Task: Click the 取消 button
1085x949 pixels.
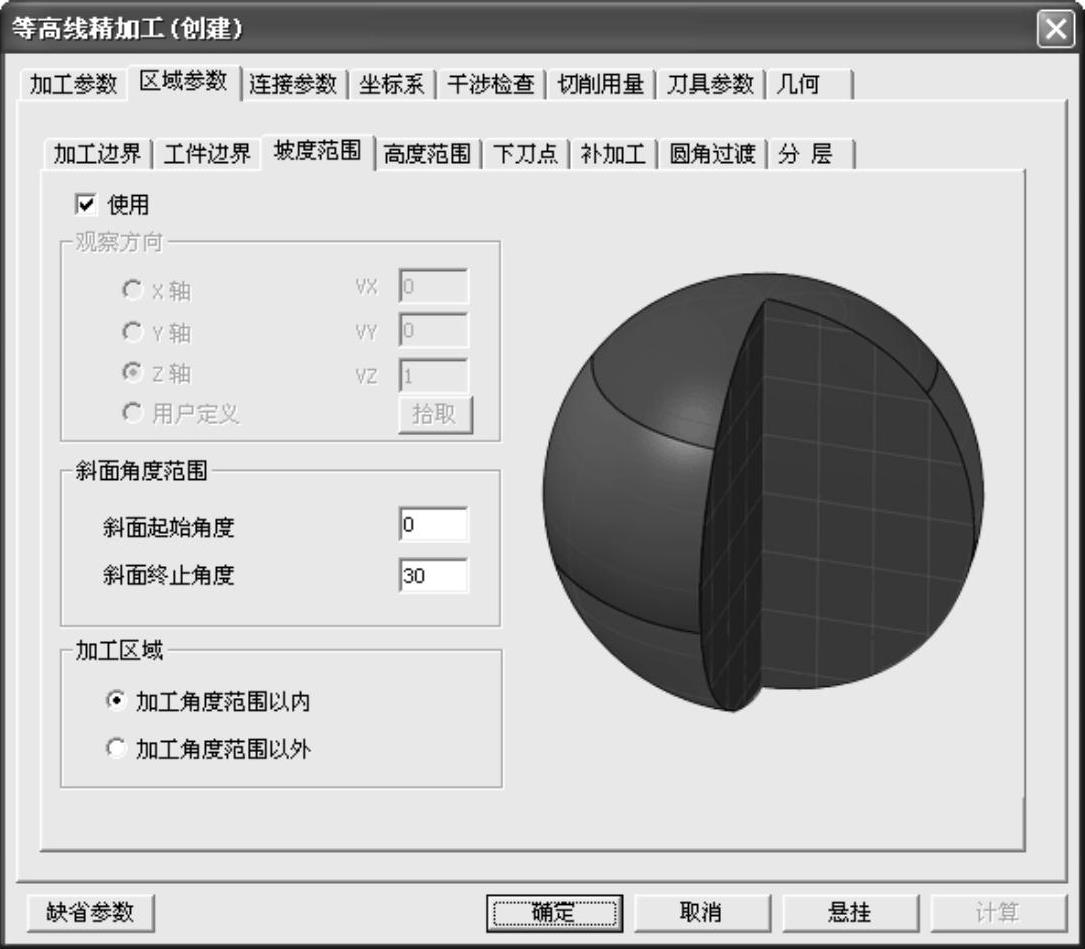Action: click(x=701, y=912)
